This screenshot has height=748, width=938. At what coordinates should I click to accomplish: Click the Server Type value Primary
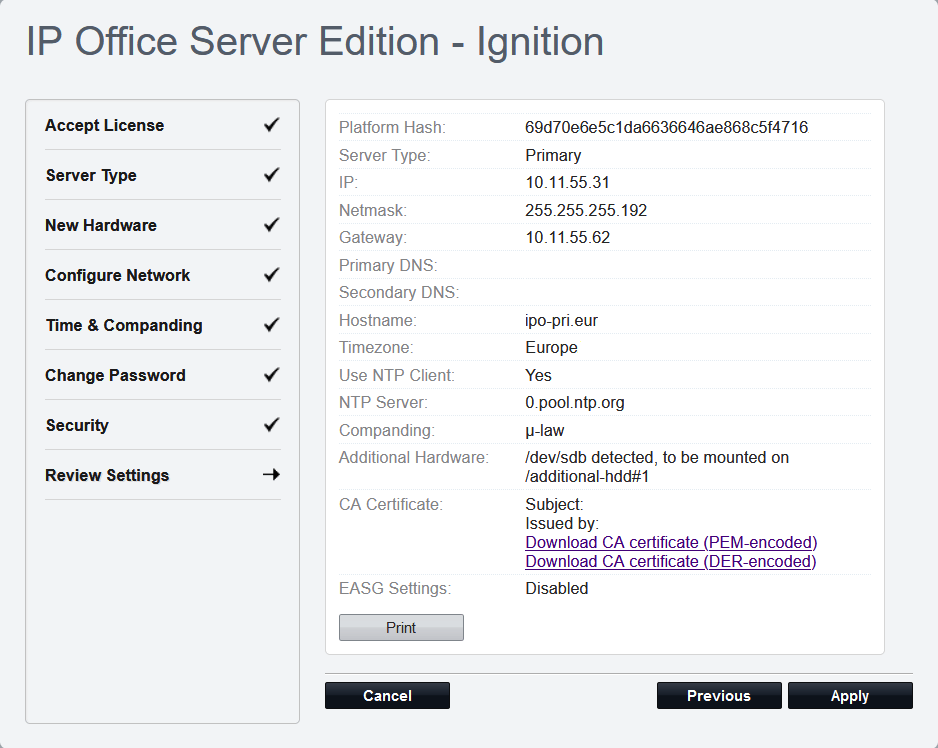[x=553, y=156]
